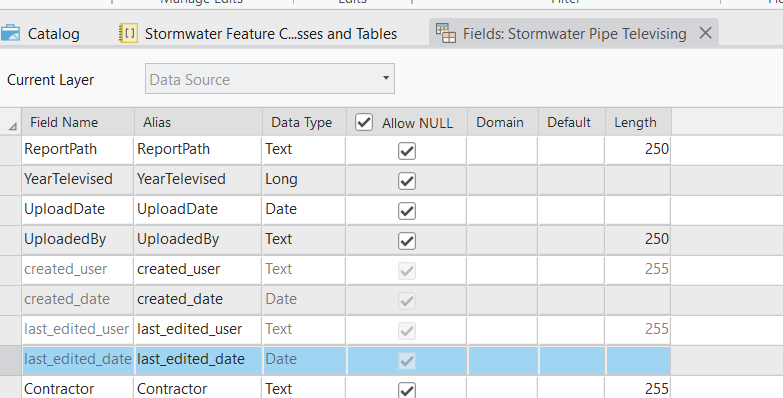Edit the created_user alias cell
This screenshot has width=783, height=398.
point(198,269)
